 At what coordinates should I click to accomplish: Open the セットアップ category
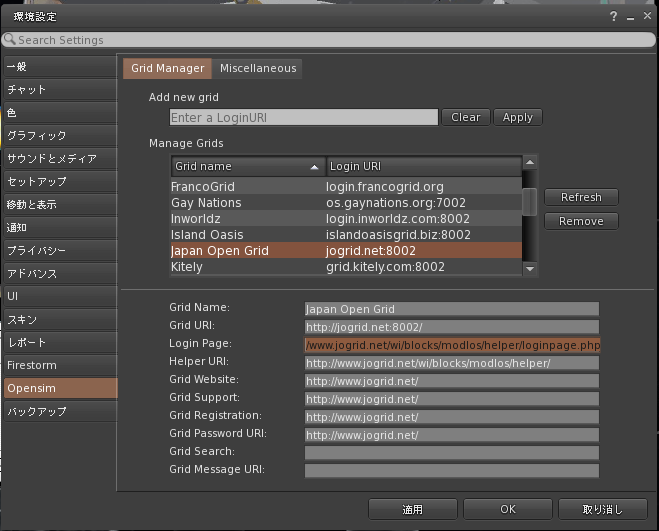61,182
